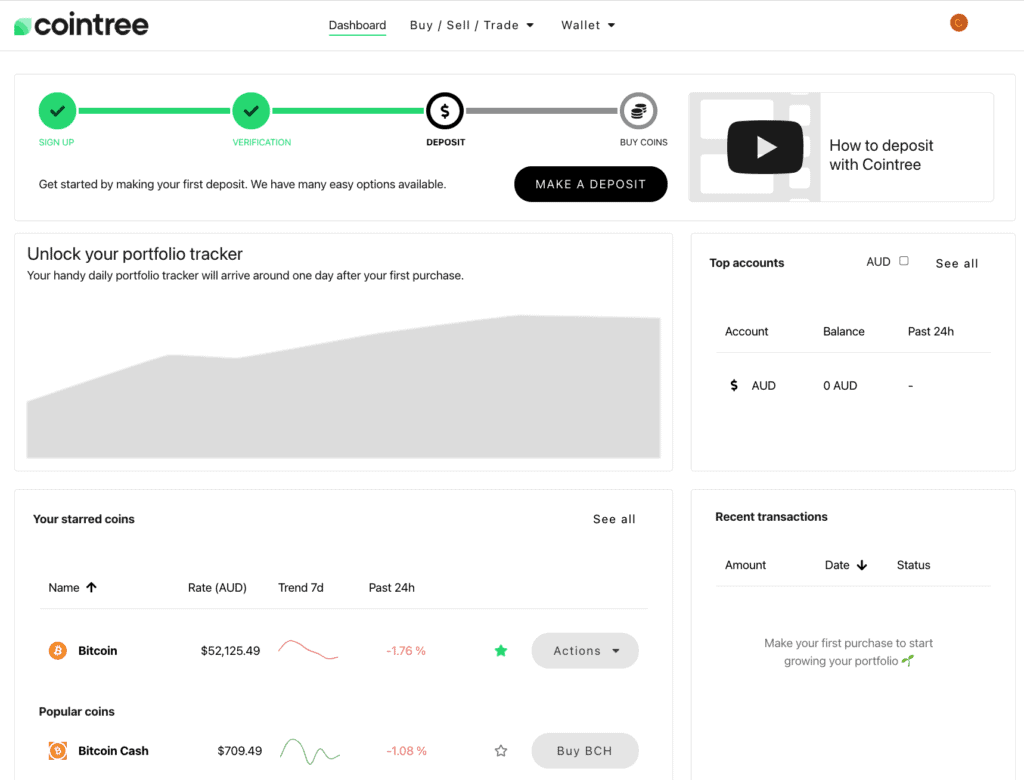The width and height of the screenshot is (1024, 780).
Task: Click the Status column header
Action: click(913, 565)
